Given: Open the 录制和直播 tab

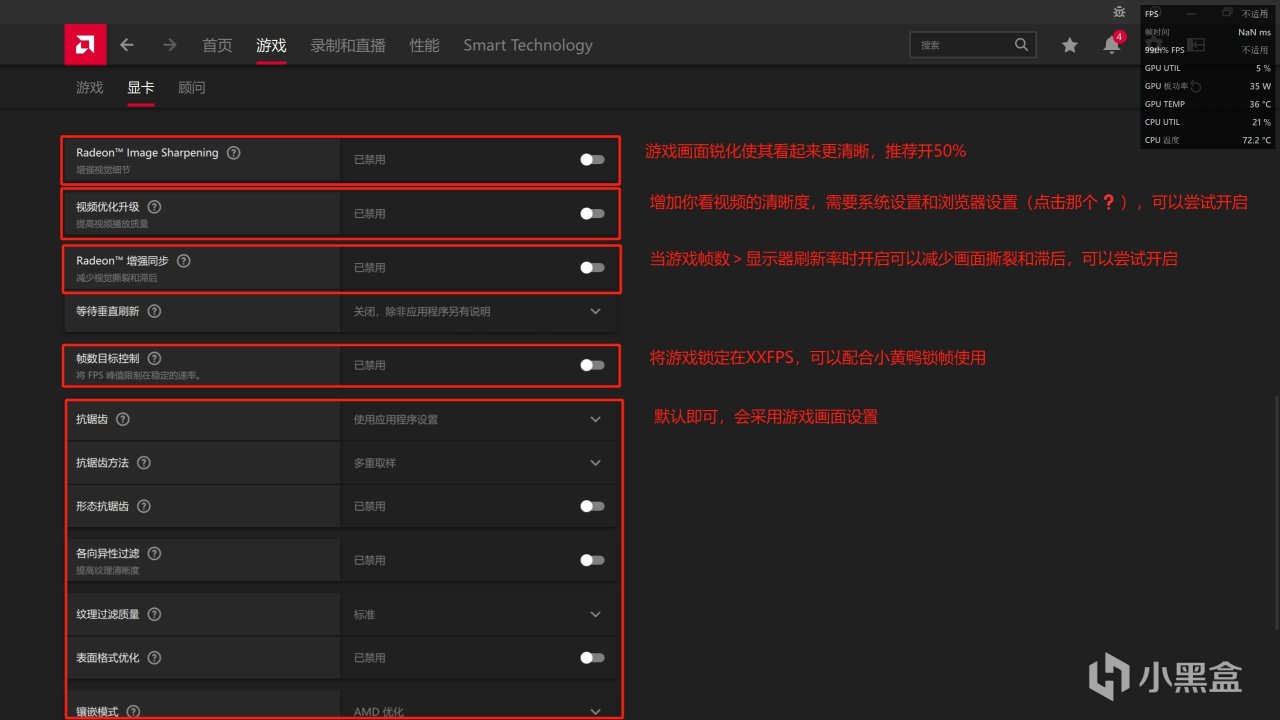Looking at the screenshot, I should (x=348, y=45).
